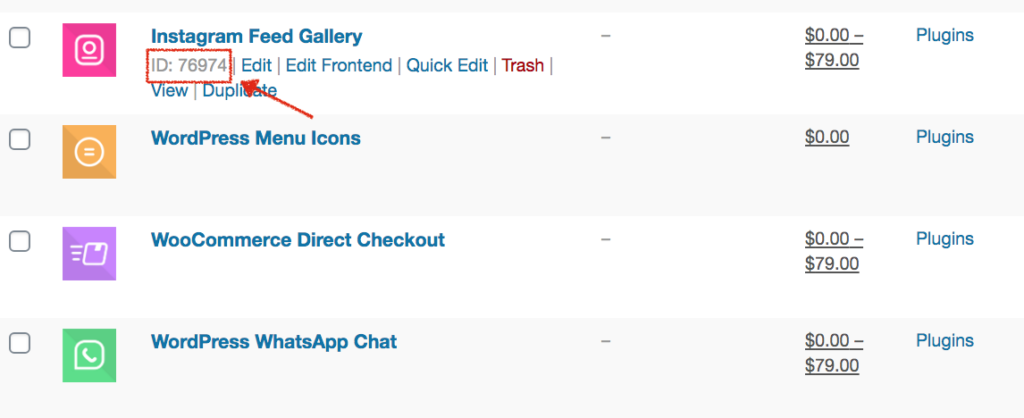Click View link under Instagram Feed Gallery
The height and width of the screenshot is (418, 1024).
170,91
